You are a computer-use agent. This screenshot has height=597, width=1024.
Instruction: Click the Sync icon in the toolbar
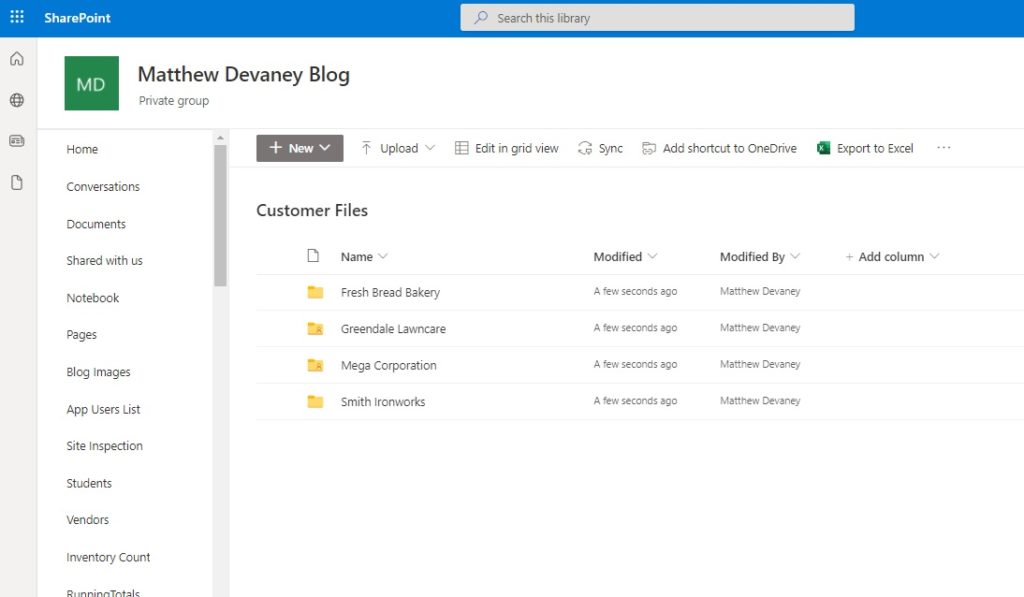tap(583, 147)
